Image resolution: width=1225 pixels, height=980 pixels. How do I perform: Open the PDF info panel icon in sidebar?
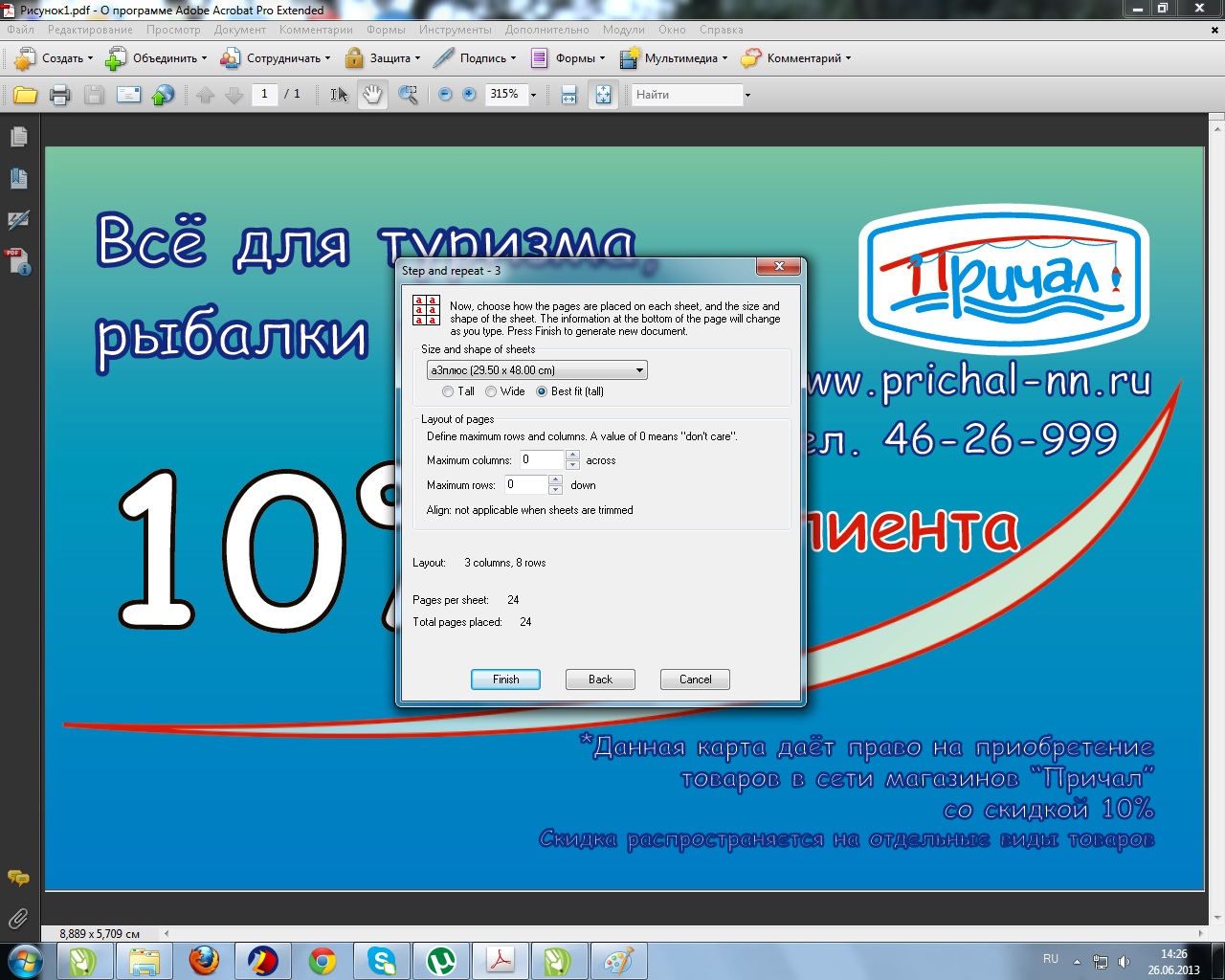click(x=18, y=261)
